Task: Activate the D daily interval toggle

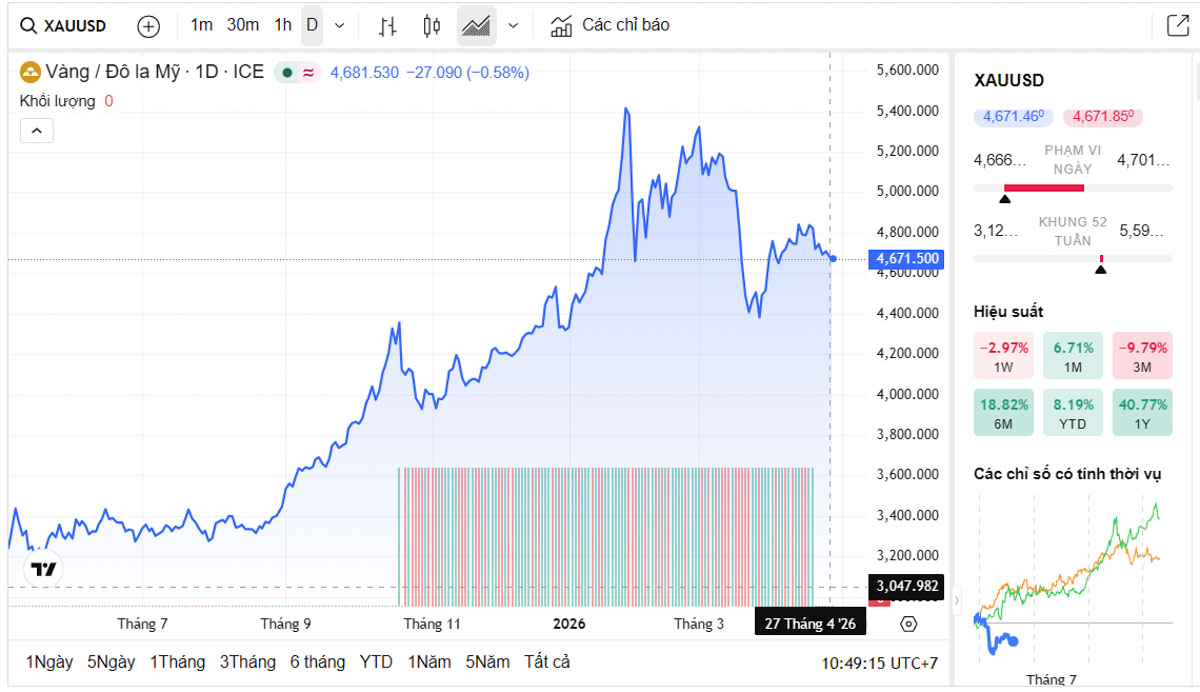Action: click(311, 25)
